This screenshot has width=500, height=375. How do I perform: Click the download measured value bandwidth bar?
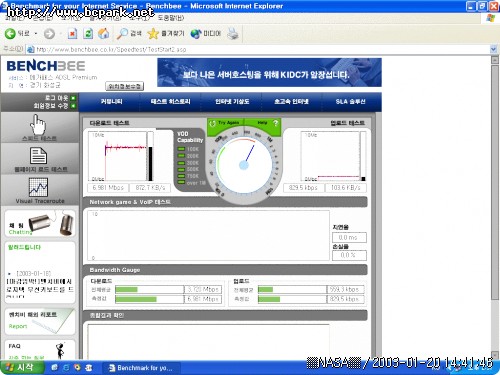point(150,299)
